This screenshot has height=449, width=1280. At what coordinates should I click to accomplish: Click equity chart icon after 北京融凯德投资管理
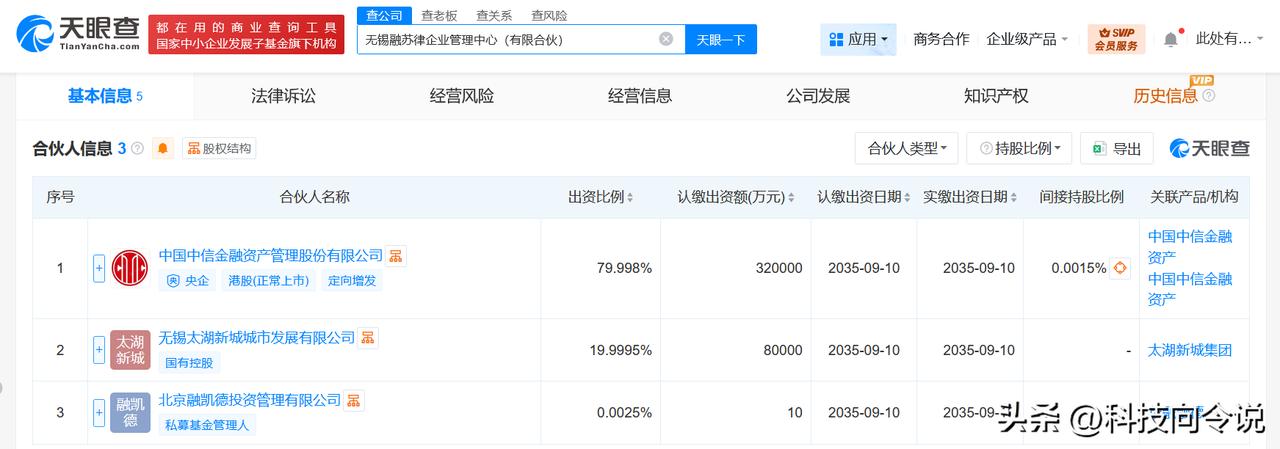354,400
